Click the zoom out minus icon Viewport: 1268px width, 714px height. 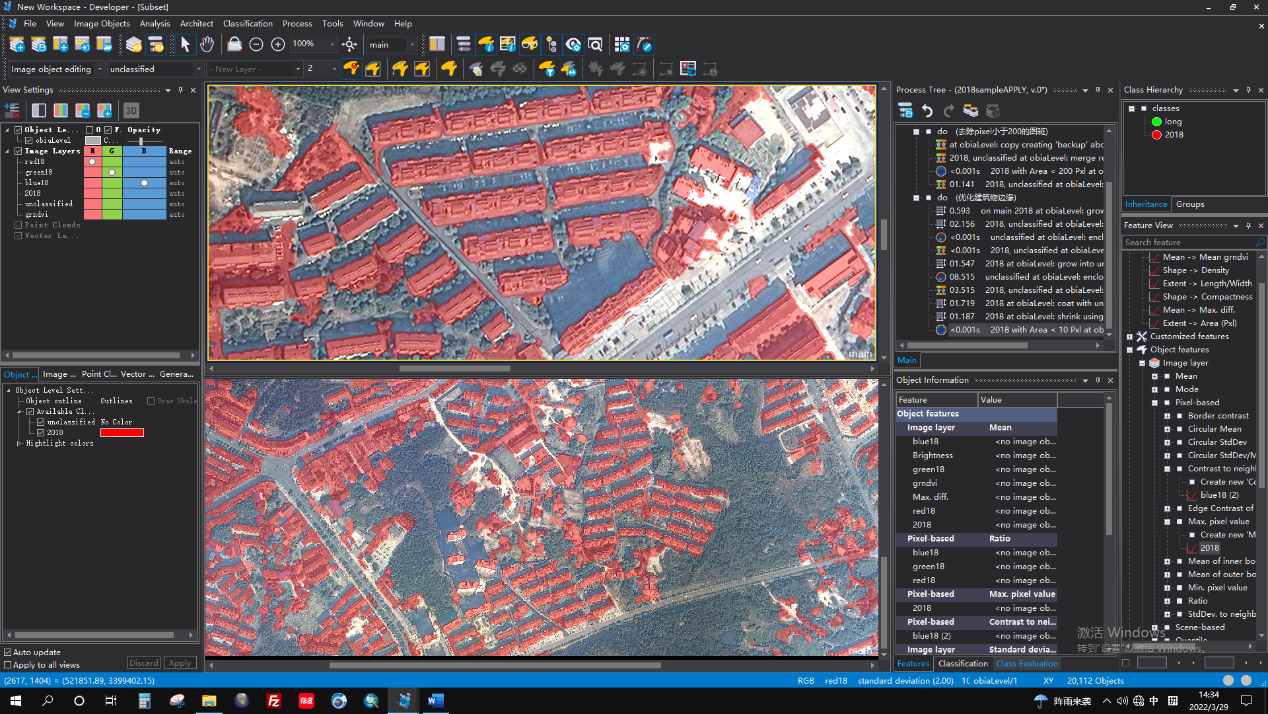(x=256, y=44)
